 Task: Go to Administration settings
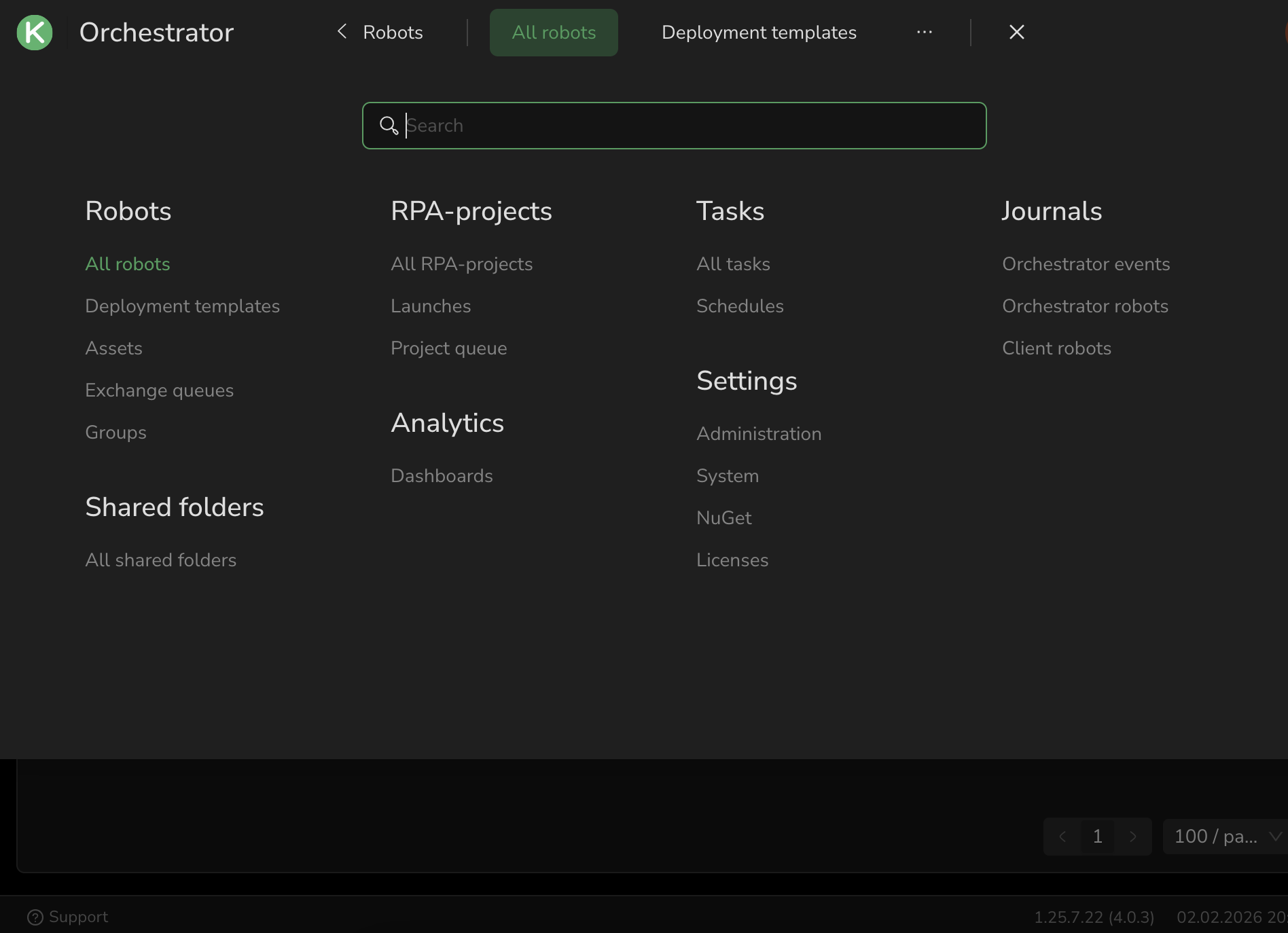tap(759, 434)
